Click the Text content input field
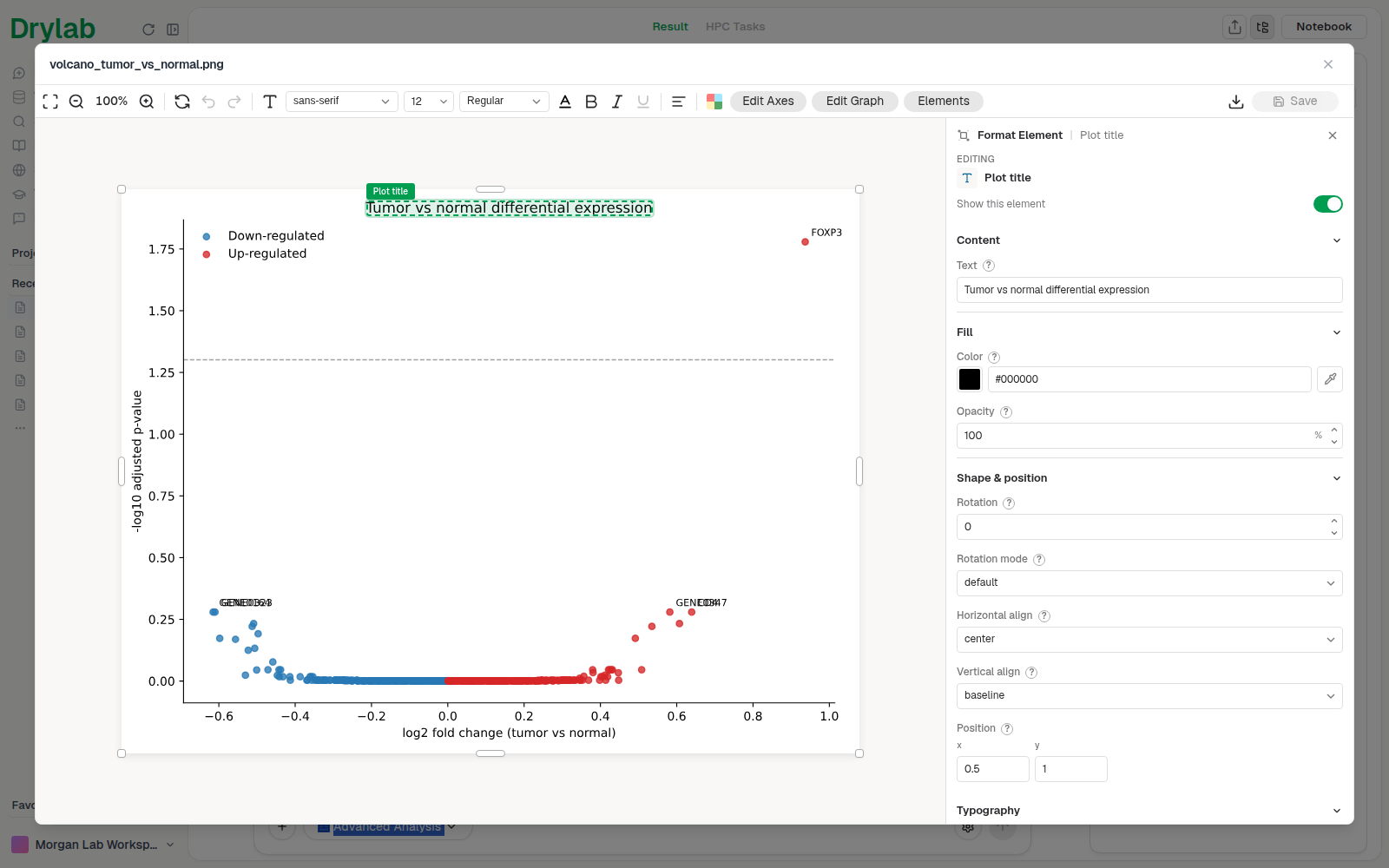Viewport: 1389px width, 868px height. 1149,290
